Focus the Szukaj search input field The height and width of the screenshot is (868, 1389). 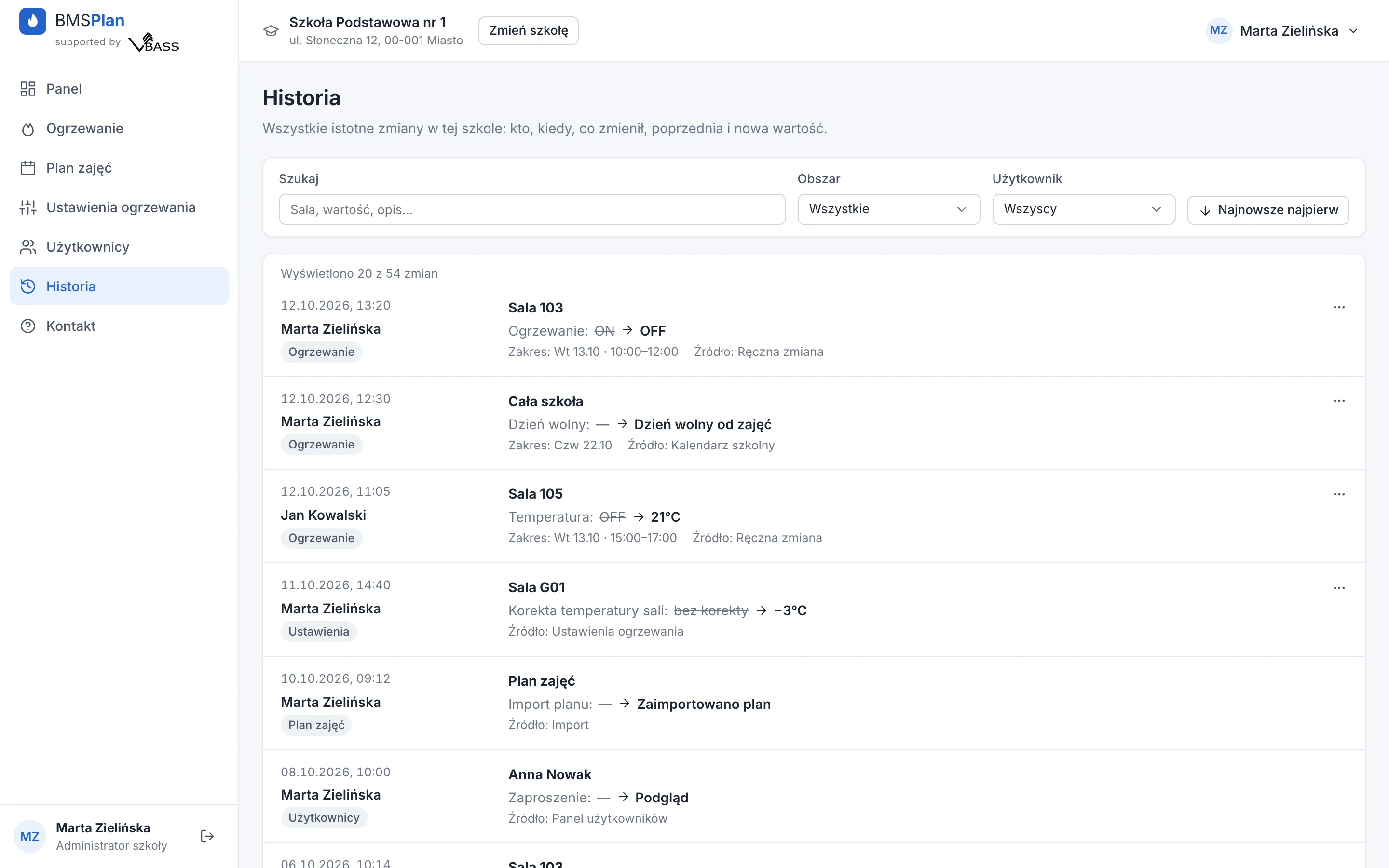[532, 210]
